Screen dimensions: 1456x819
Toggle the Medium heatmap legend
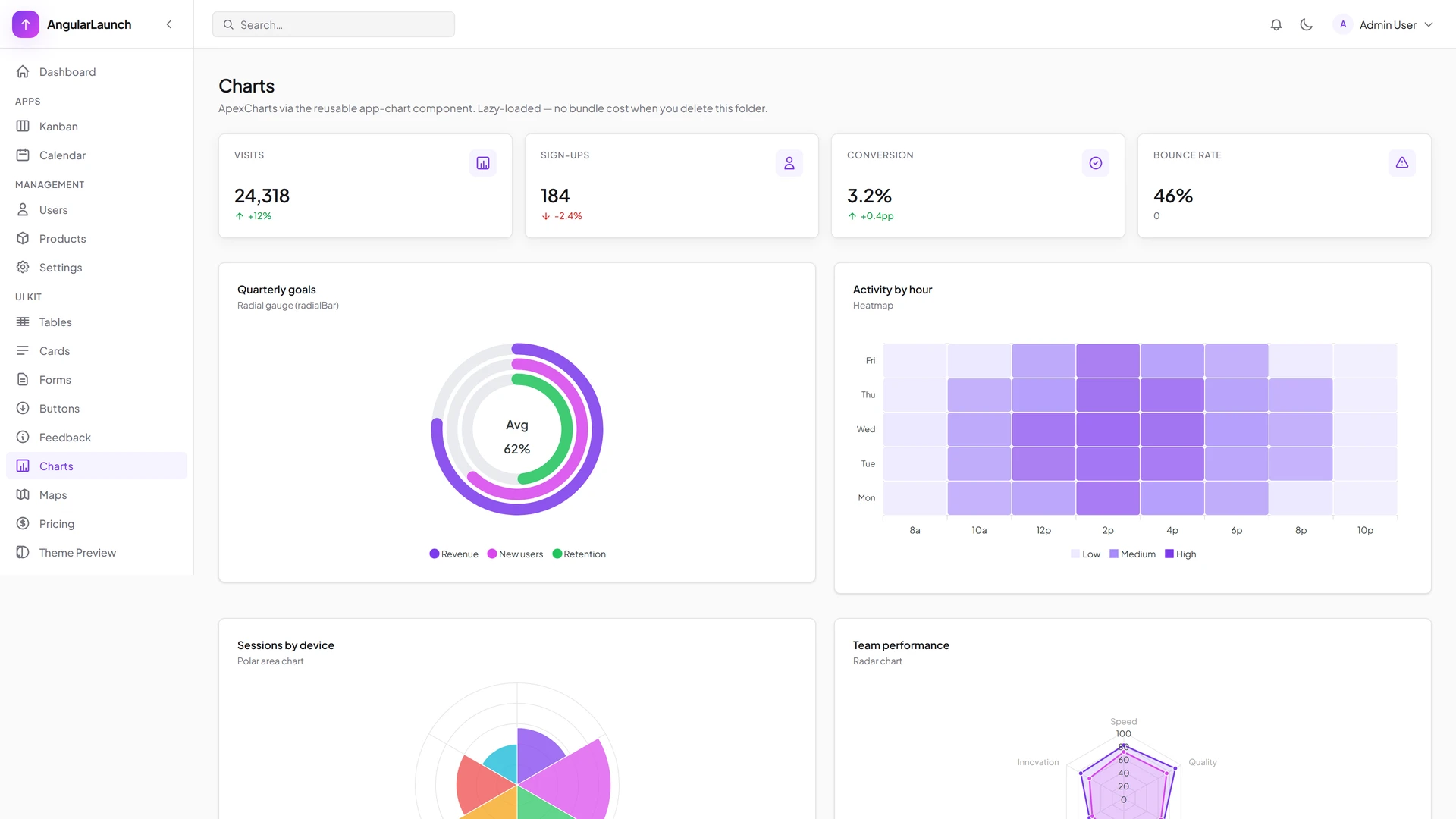click(1132, 554)
